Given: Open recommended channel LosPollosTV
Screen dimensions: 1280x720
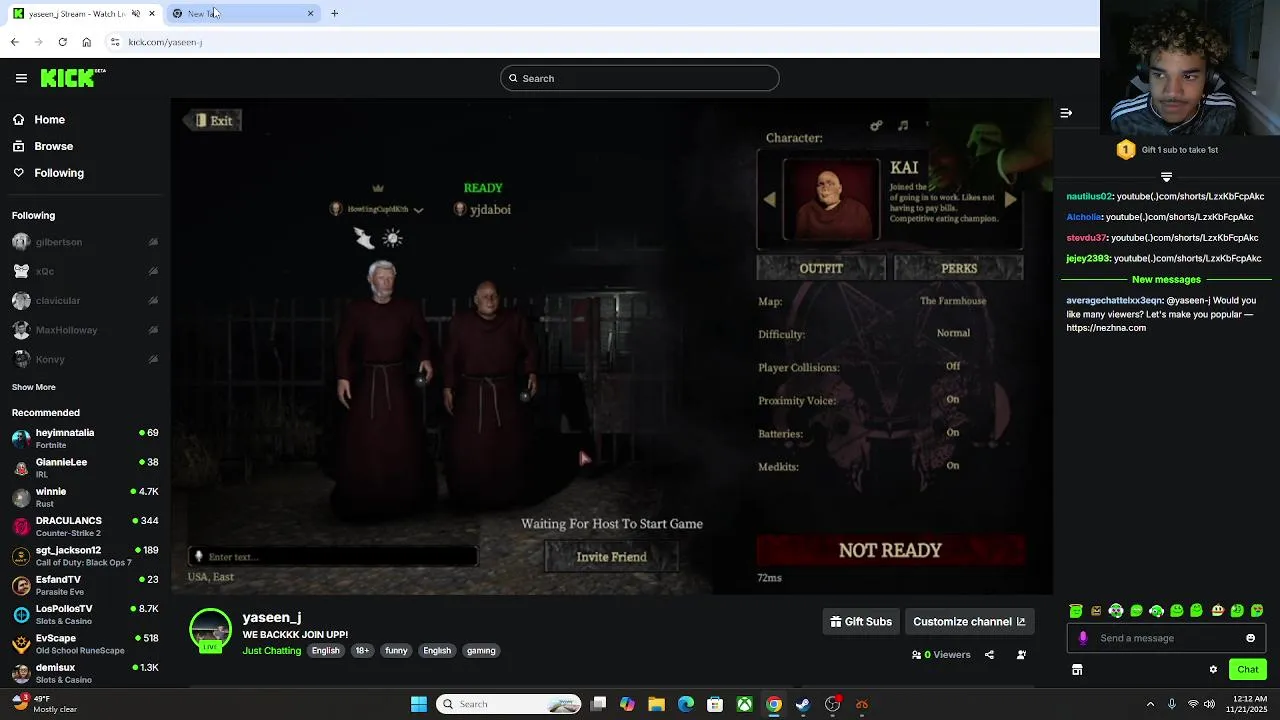Looking at the screenshot, I should coord(85,614).
